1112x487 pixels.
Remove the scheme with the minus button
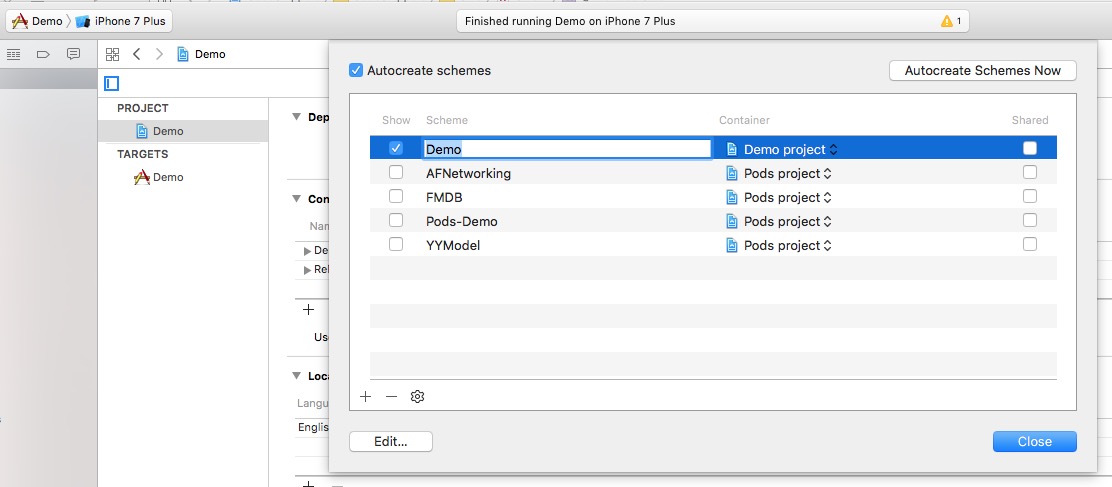tap(391, 397)
